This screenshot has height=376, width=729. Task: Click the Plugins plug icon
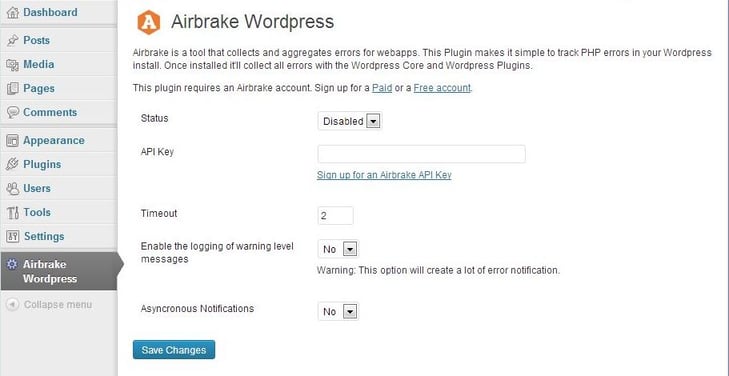click(x=13, y=164)
